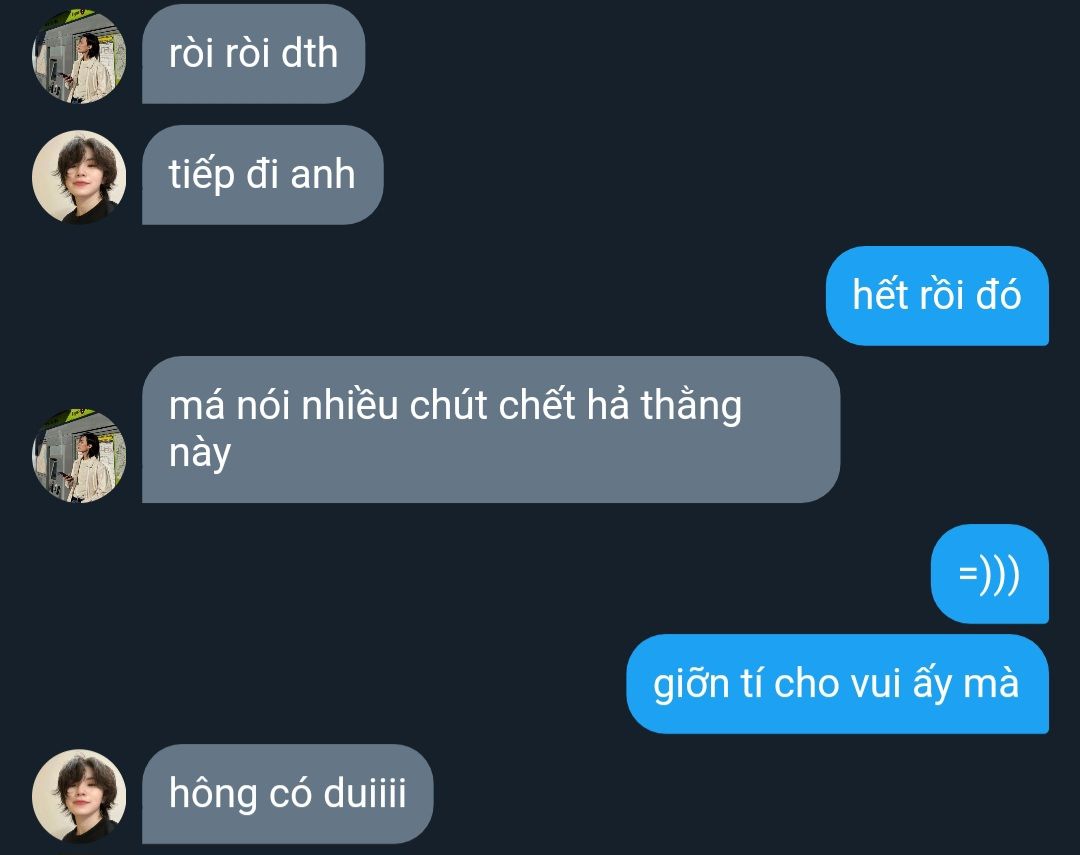The height and width of the screenshot is (855, 1080).
Task: Tap the 'má nói nhiều chút chết hả' message
Action: [x=491, y=429]
